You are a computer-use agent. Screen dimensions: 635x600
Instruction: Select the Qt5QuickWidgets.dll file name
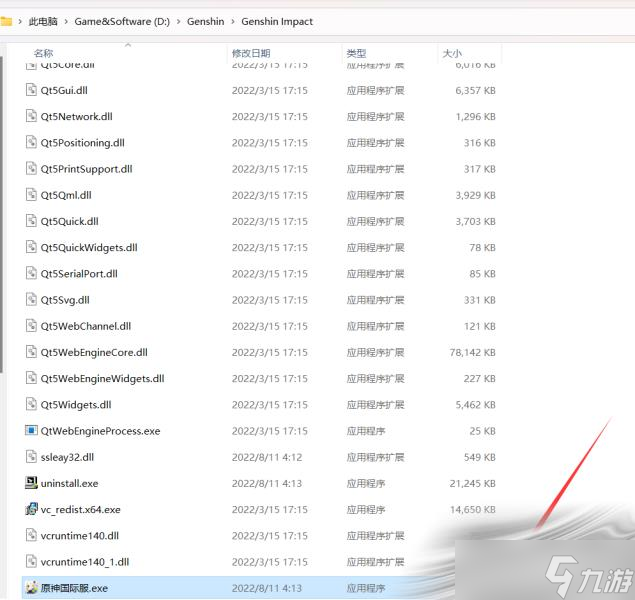pos(89,247)
